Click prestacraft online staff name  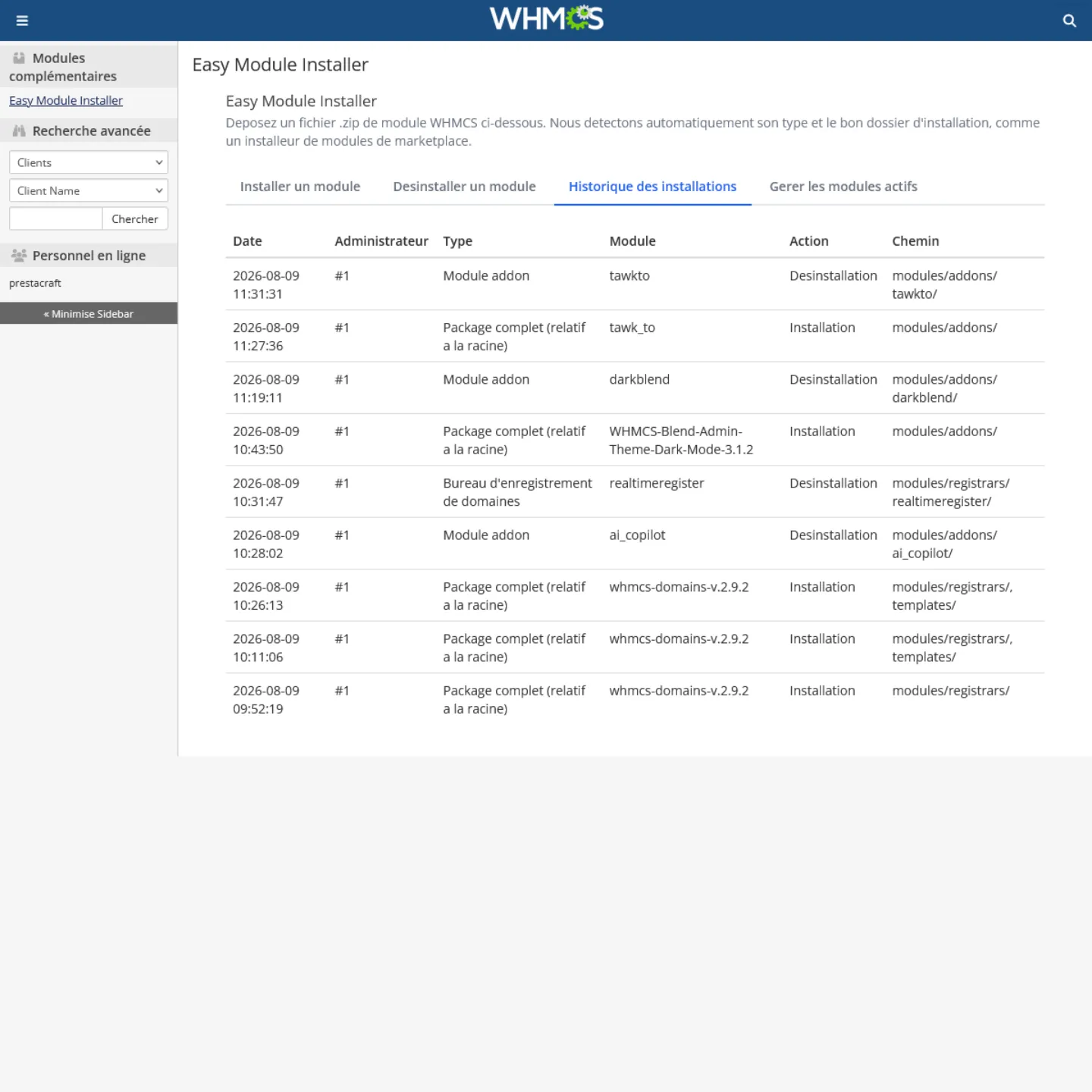point(35,283)
